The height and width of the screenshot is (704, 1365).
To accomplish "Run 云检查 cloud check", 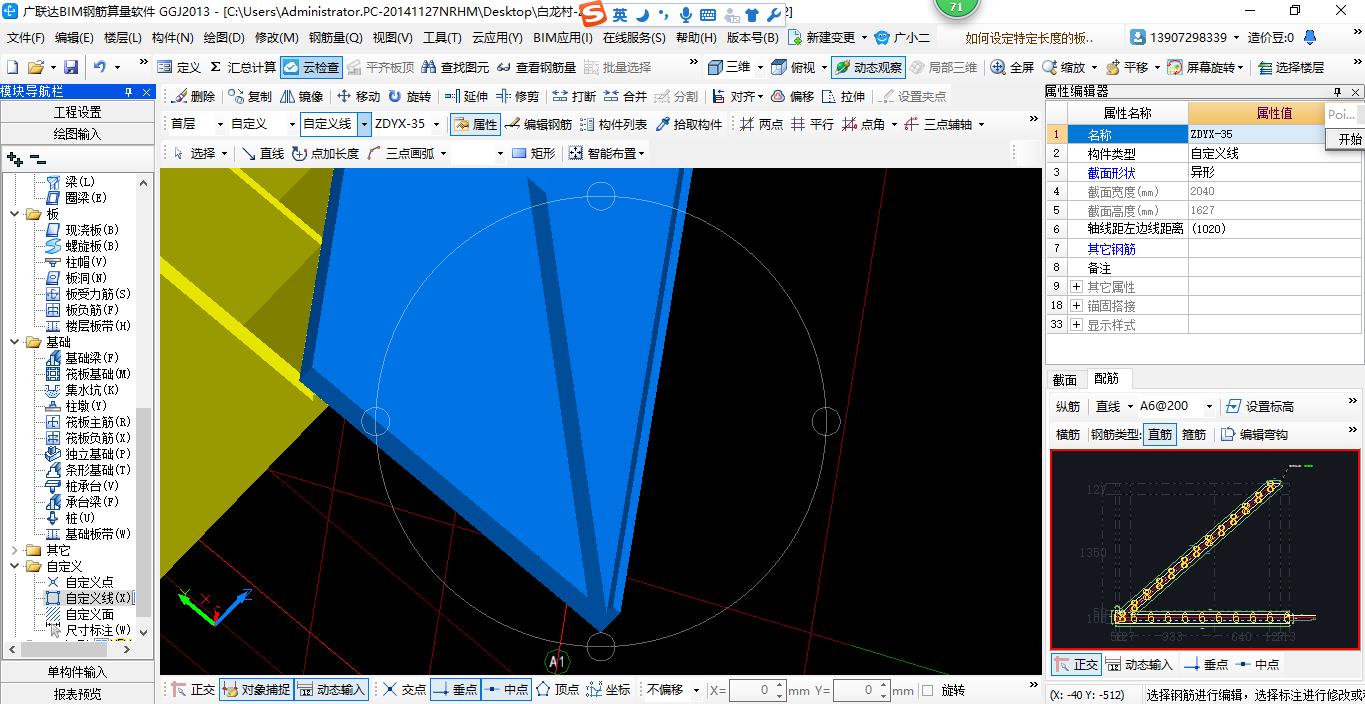I will tap(311, 68).
